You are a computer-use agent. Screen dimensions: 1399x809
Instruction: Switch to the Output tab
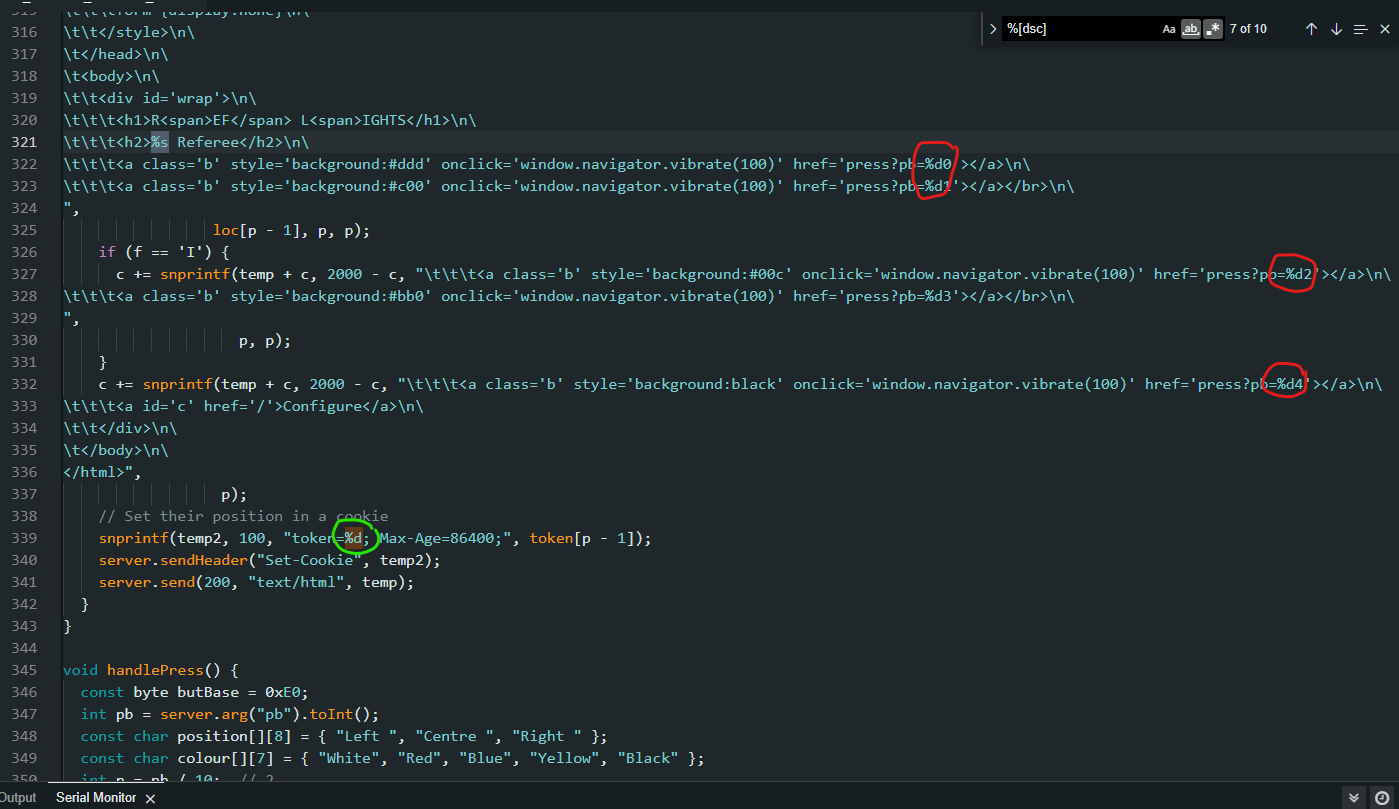point(17,798)
